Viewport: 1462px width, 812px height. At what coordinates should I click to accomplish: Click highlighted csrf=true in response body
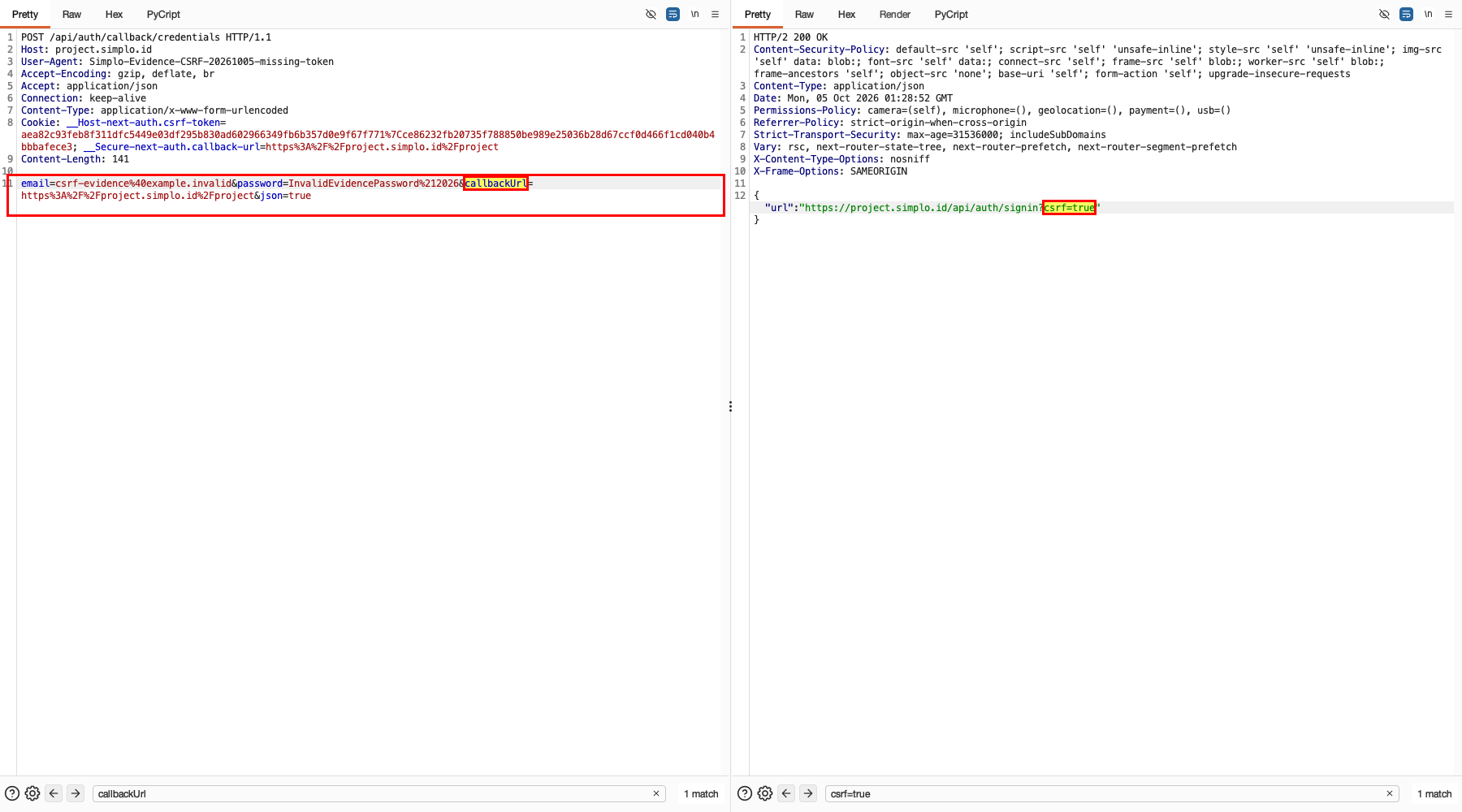point(1069,208)
